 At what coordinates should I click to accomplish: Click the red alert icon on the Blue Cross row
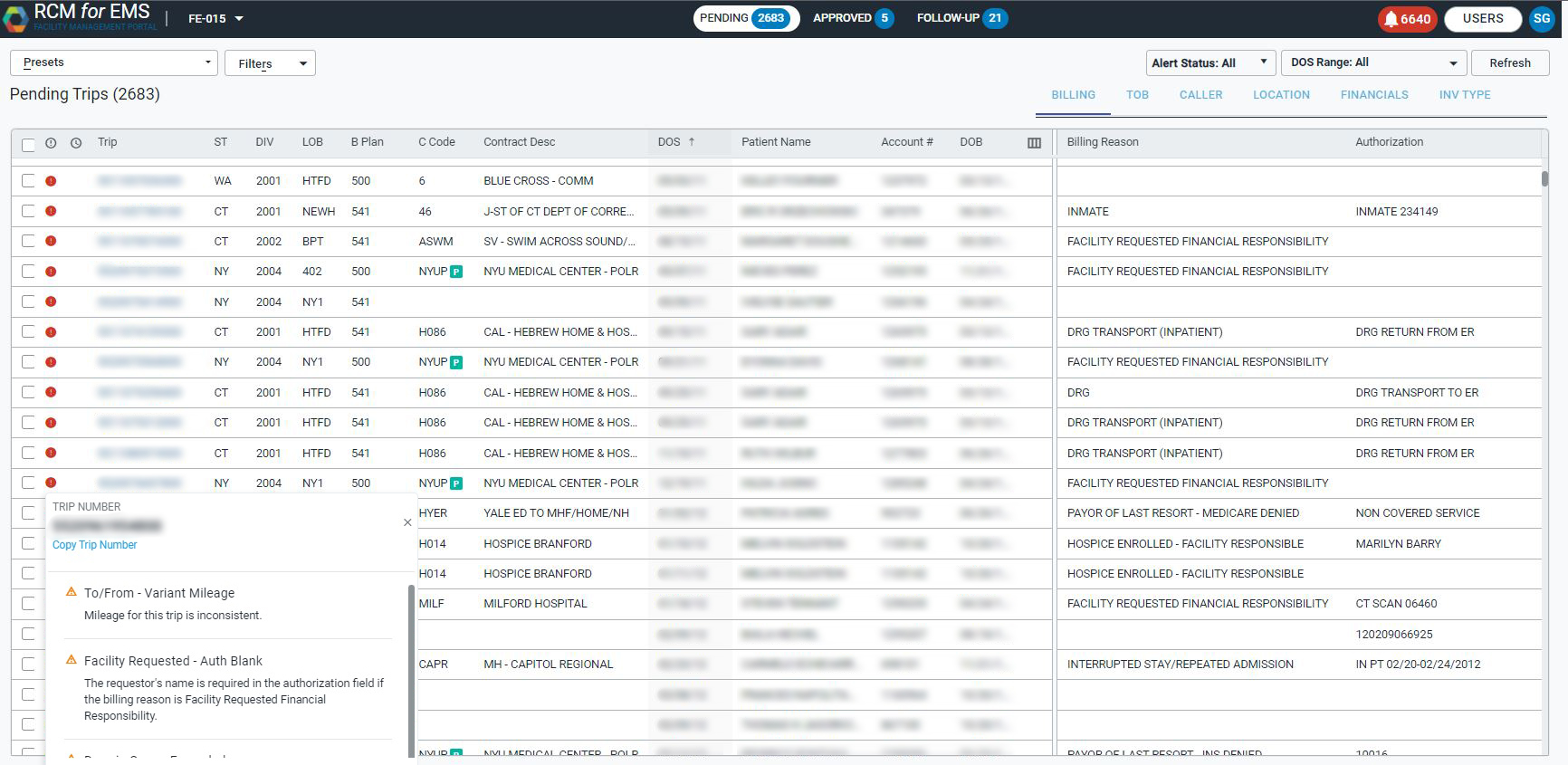pos(52,181)
